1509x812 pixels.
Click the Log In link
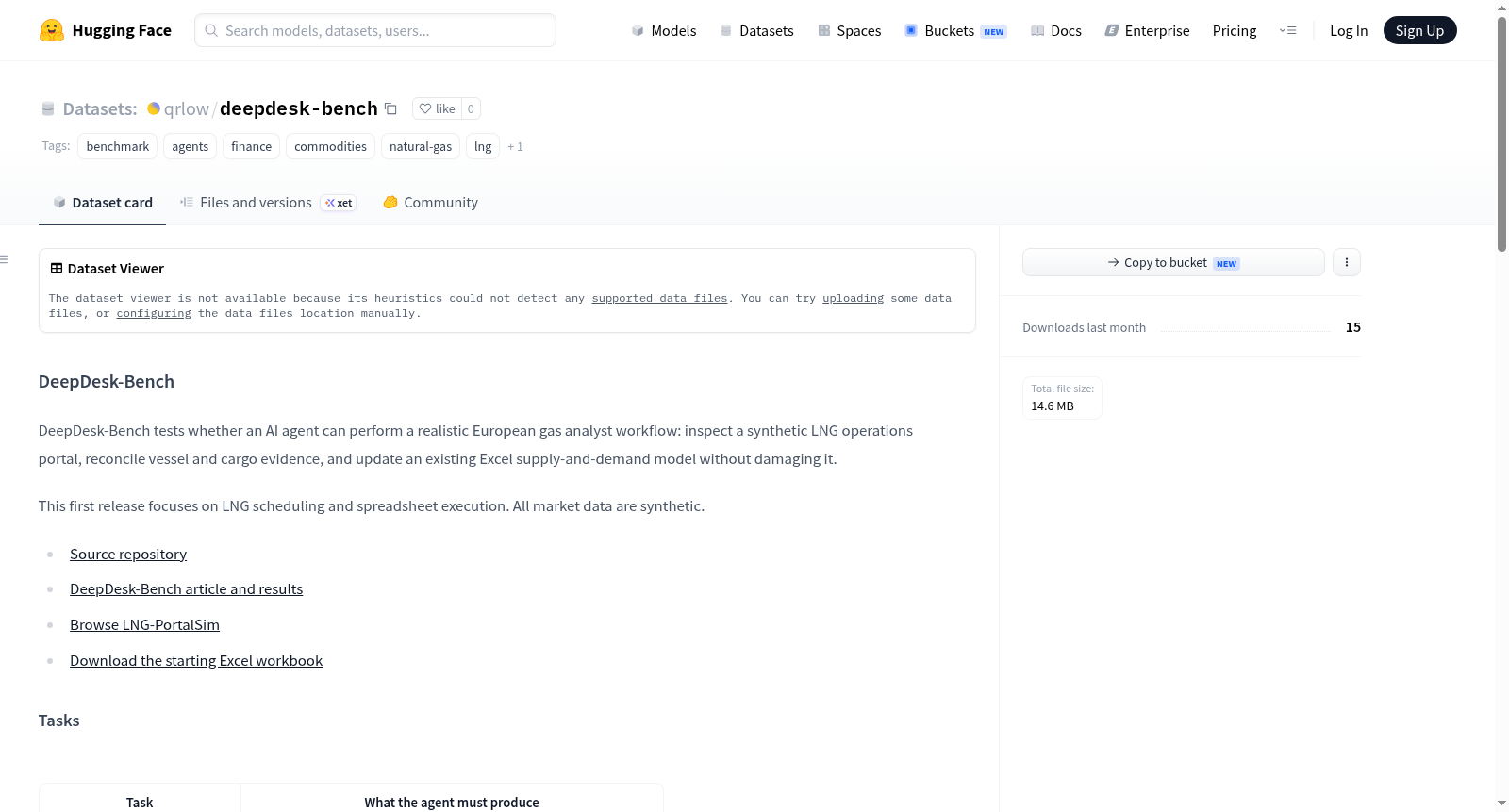(x=1349, y=30)
